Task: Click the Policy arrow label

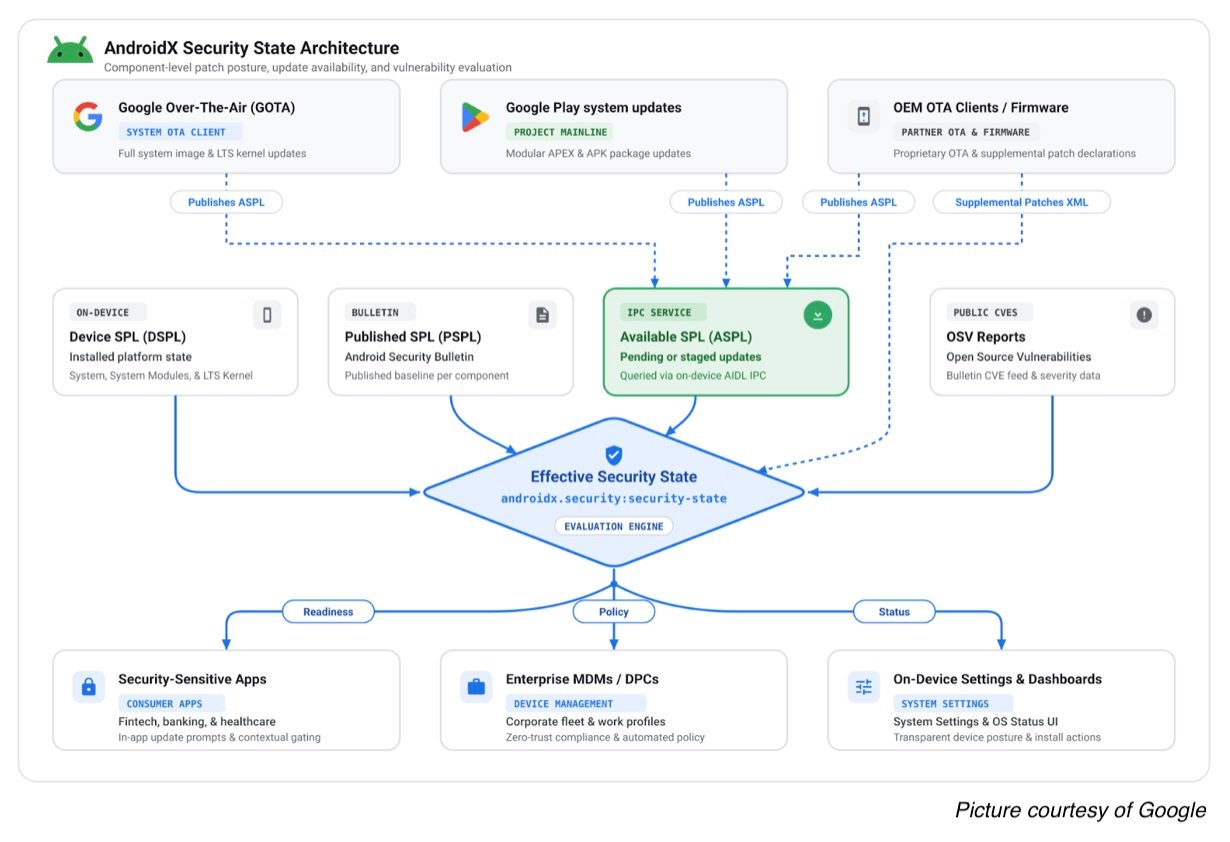Action: tap(614, 611)
